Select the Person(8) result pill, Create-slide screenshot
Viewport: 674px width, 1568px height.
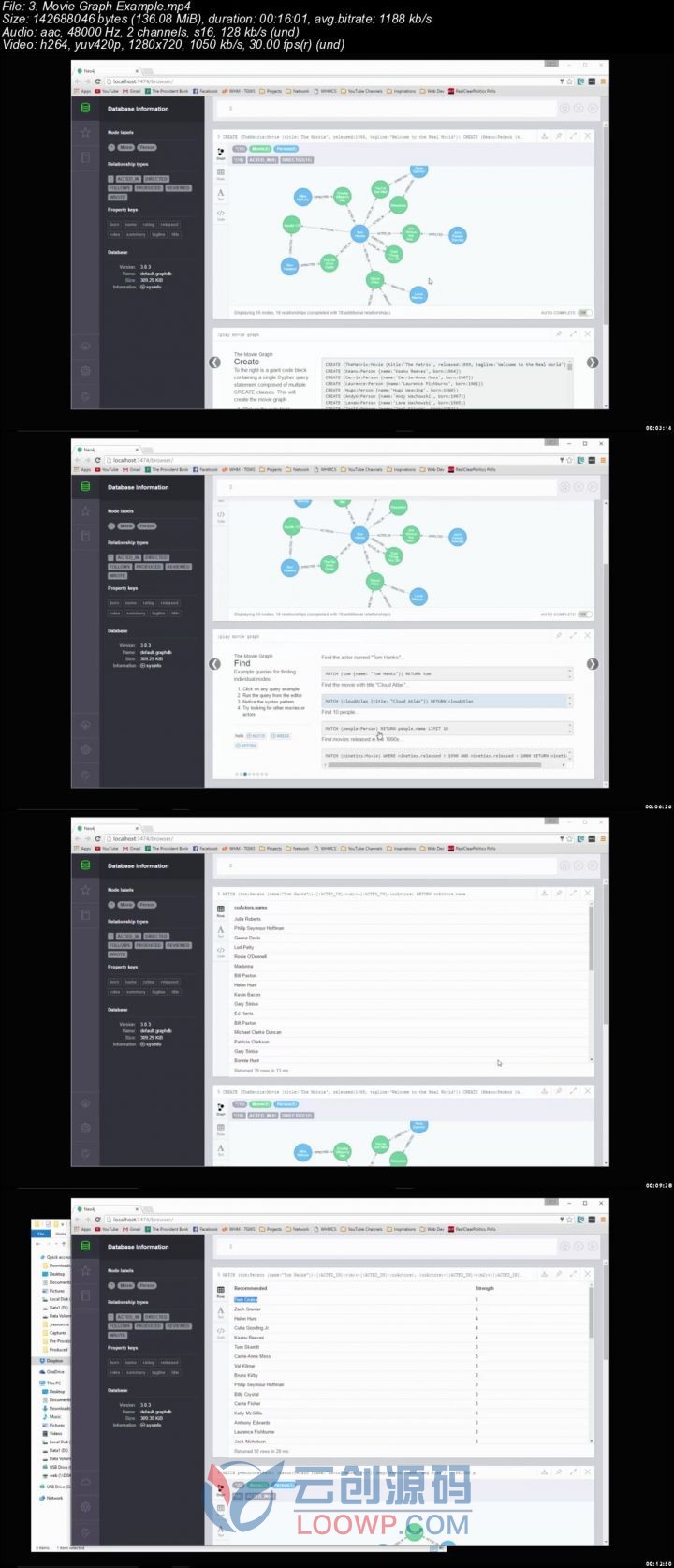pyautogui.click(x=286, y=149)
